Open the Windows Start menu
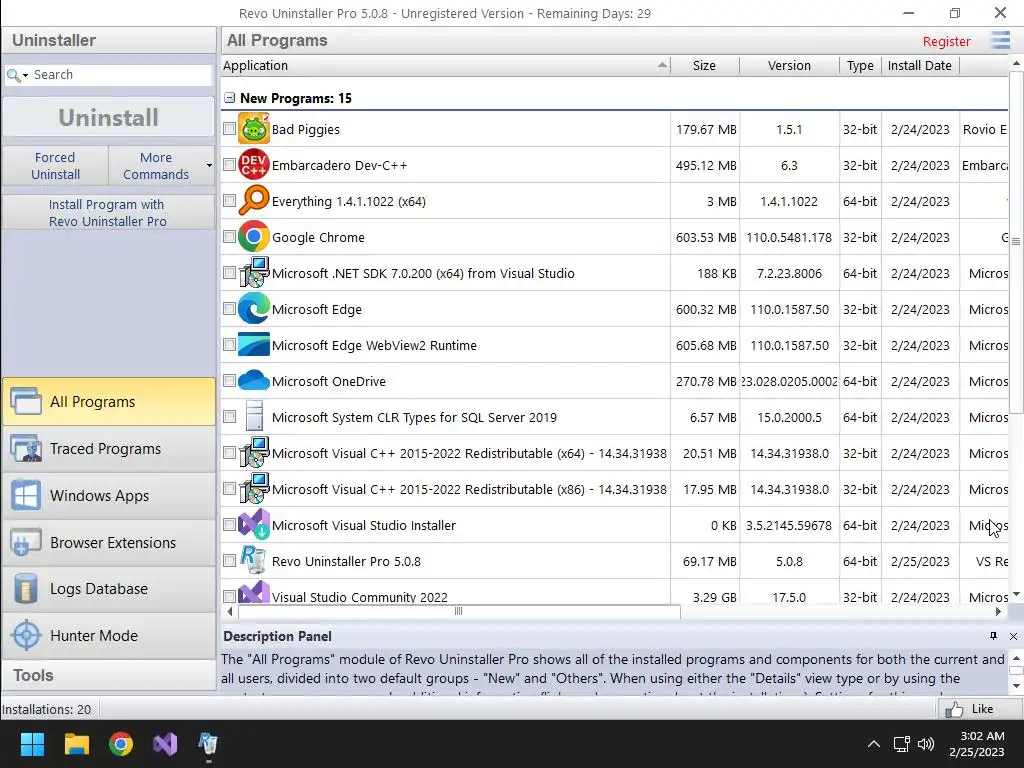Image resolution: width=1024 pixels, height=768 pixels. [32, 744]
